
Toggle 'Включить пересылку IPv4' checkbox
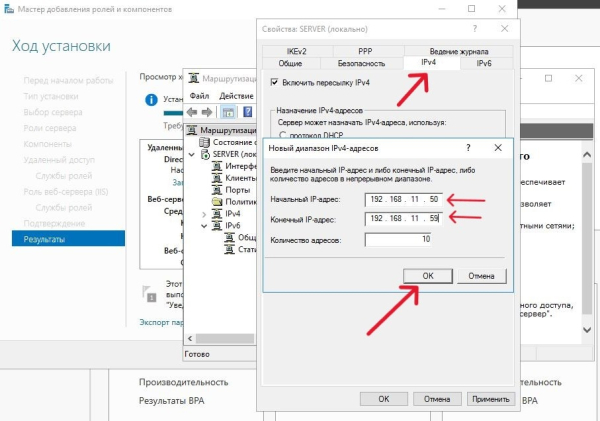[274, 82]
